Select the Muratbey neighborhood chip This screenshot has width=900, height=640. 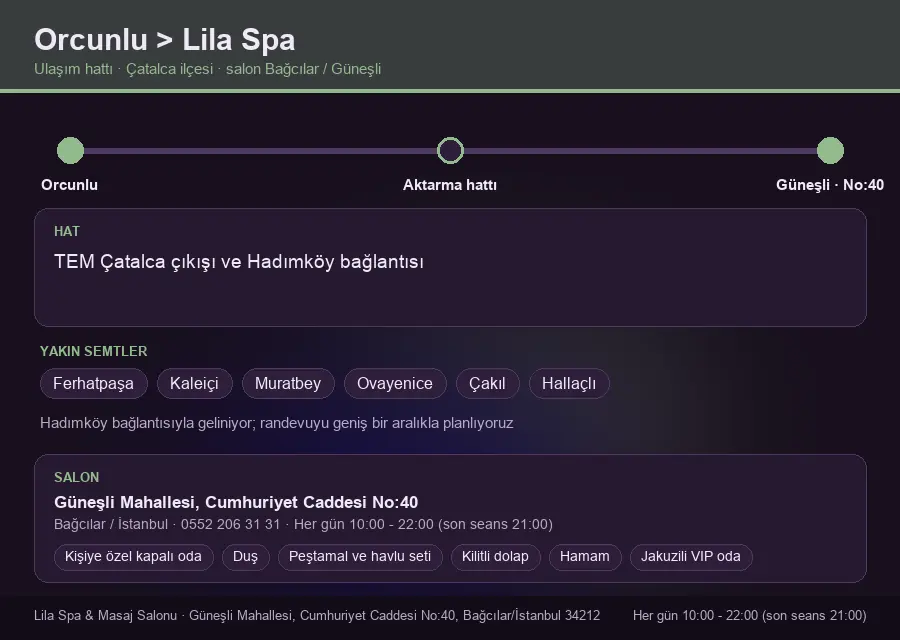pyautogui.click(x=288, y=383)
